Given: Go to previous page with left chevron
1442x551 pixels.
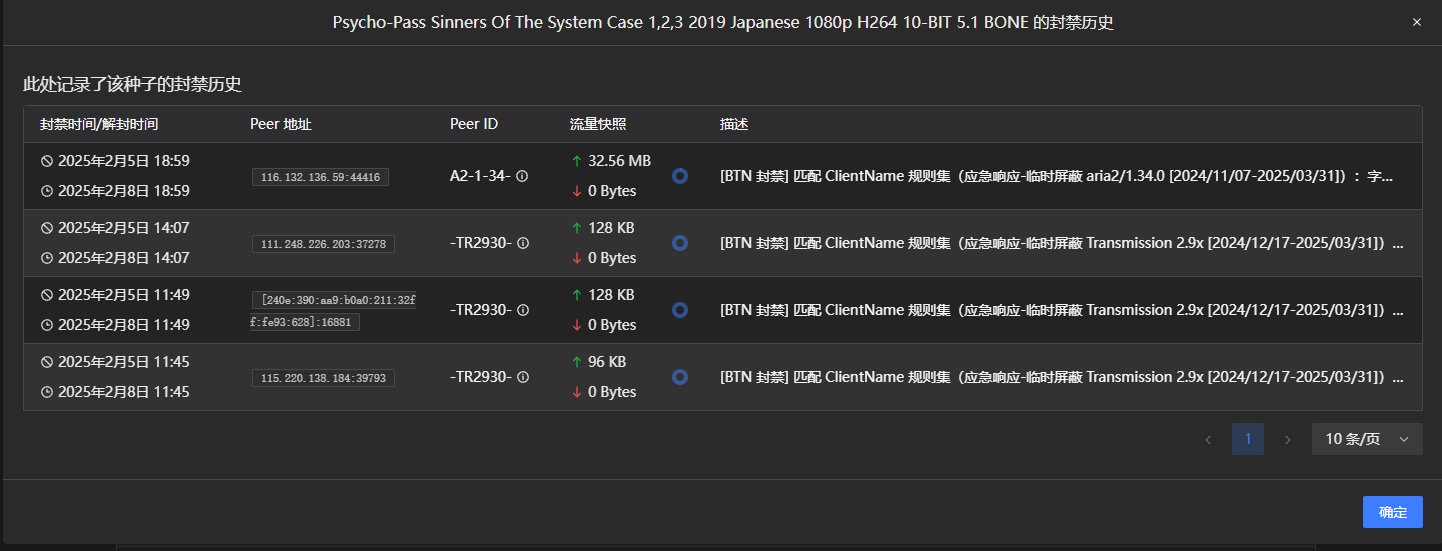Looking at the screenshot, I should point(1208,439).
